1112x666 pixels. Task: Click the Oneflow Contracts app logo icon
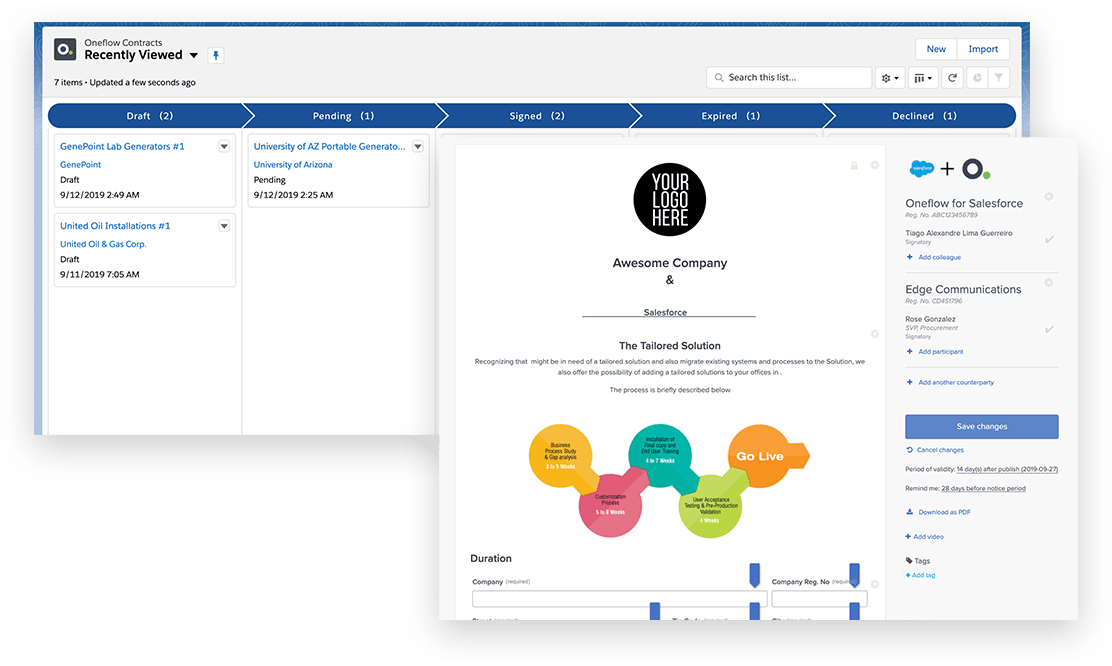(x=65, y=49)
